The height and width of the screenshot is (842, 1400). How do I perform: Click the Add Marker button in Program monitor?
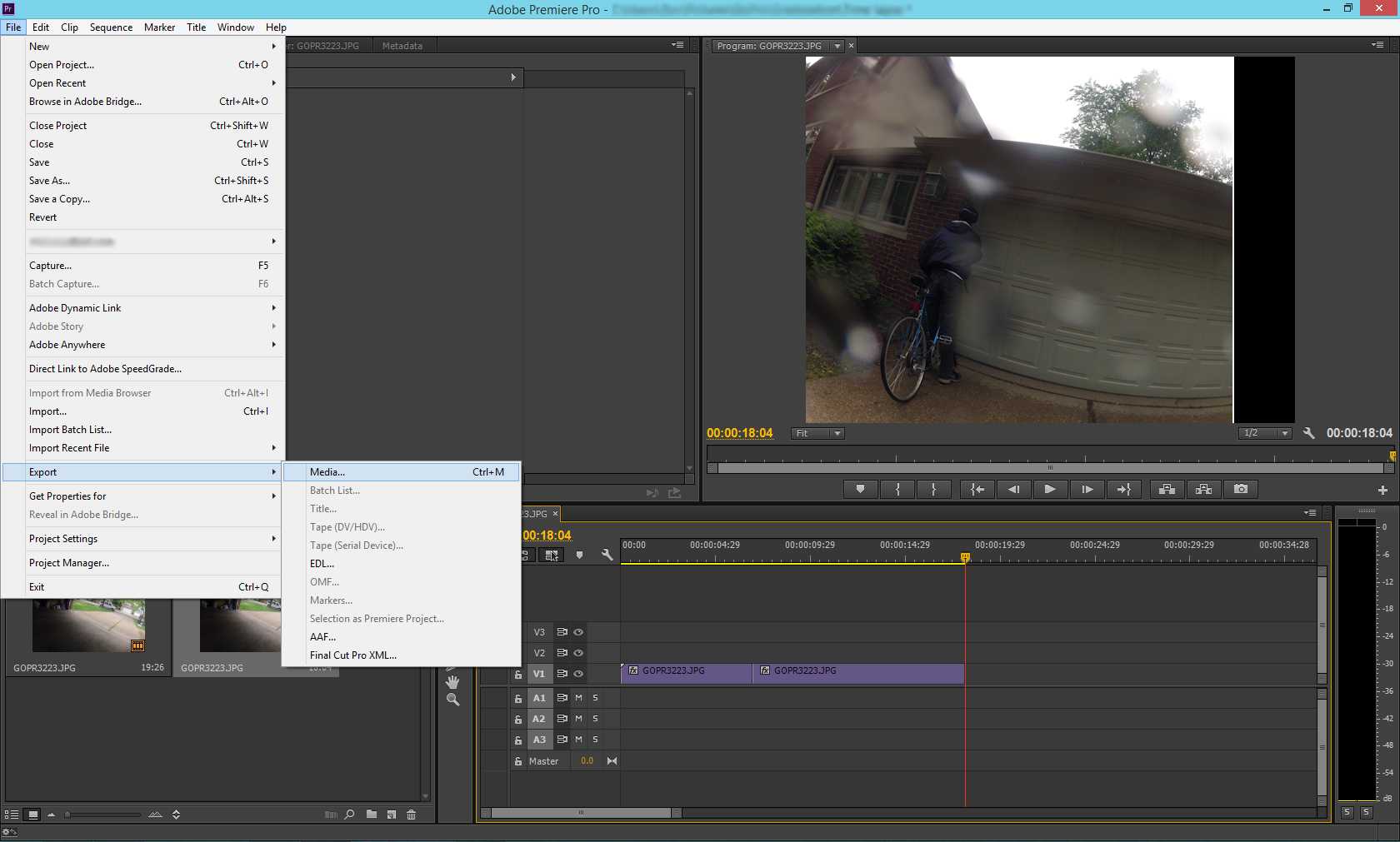click(860, 490)
